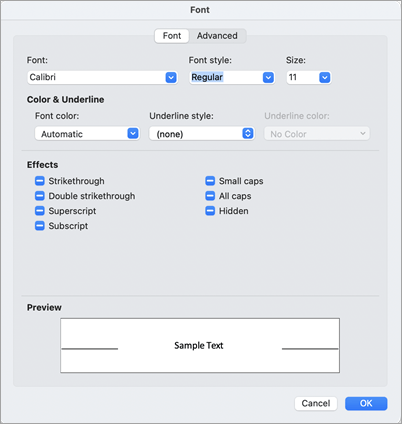Toggle the Small caps checkbox

(210, 181)
